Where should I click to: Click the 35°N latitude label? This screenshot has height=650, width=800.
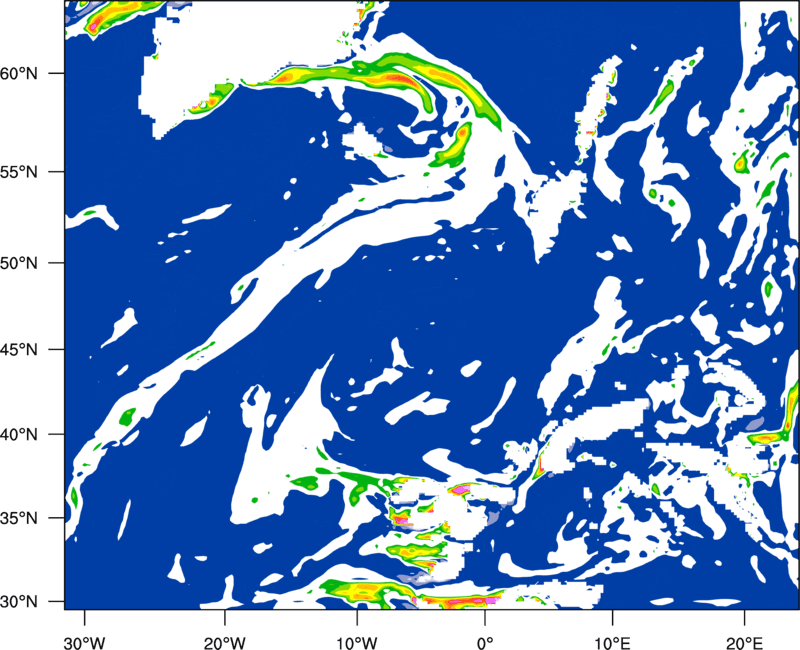point(19,518)
